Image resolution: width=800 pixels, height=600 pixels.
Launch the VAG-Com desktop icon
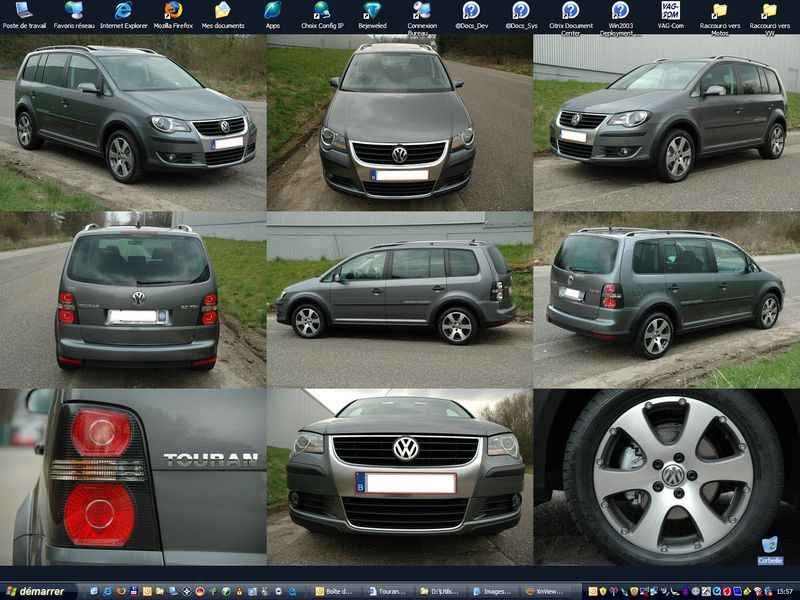670,15
